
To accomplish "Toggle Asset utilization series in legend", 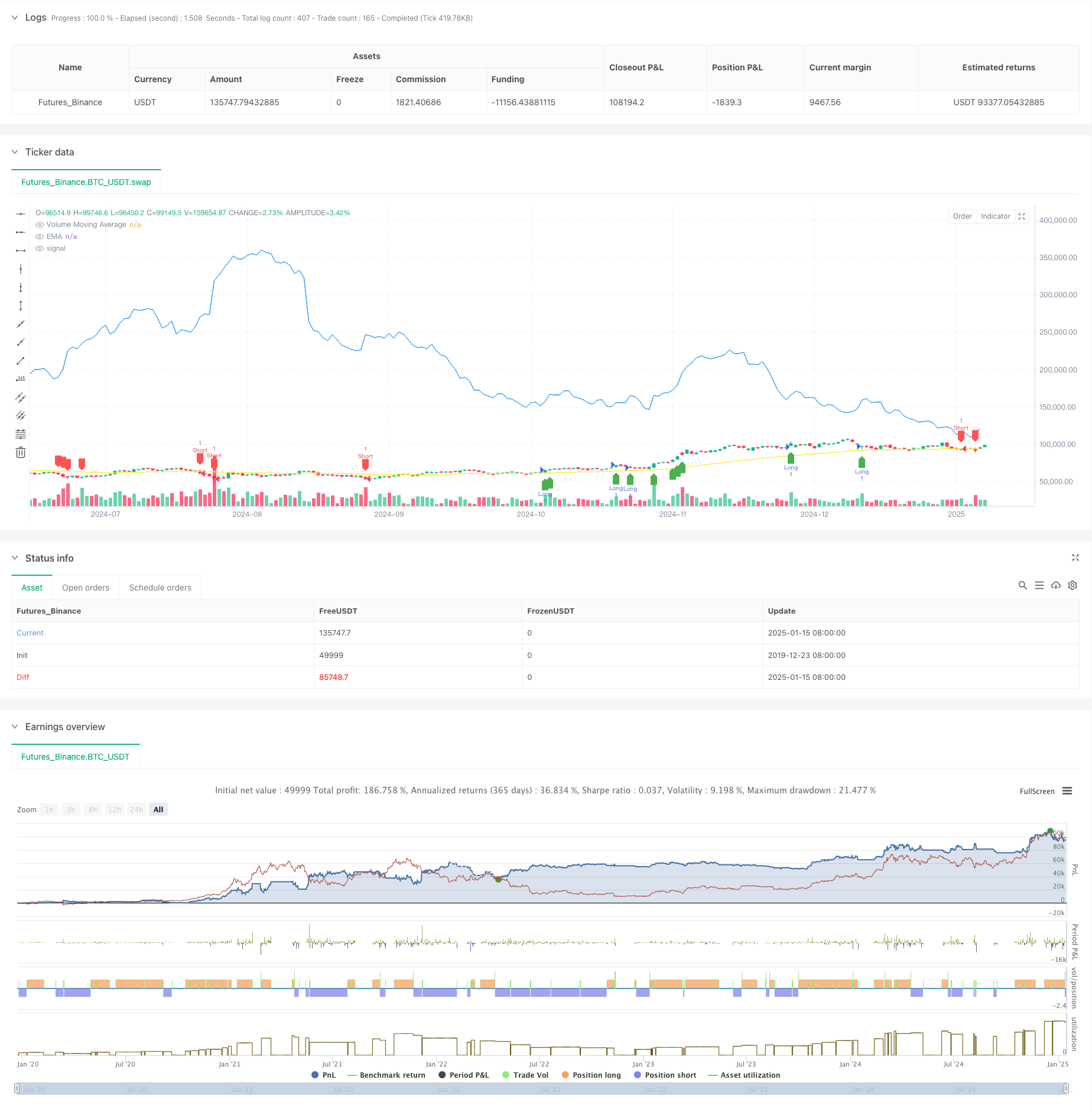I will [x=744, y=1075].
